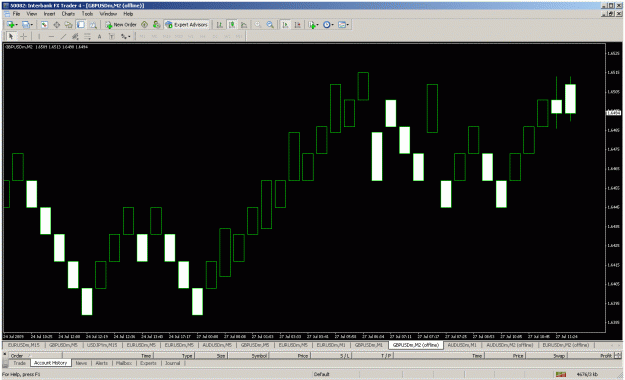625x380 pixels.
Task: Sort by the Order column header
Action: tap(35, 356)
